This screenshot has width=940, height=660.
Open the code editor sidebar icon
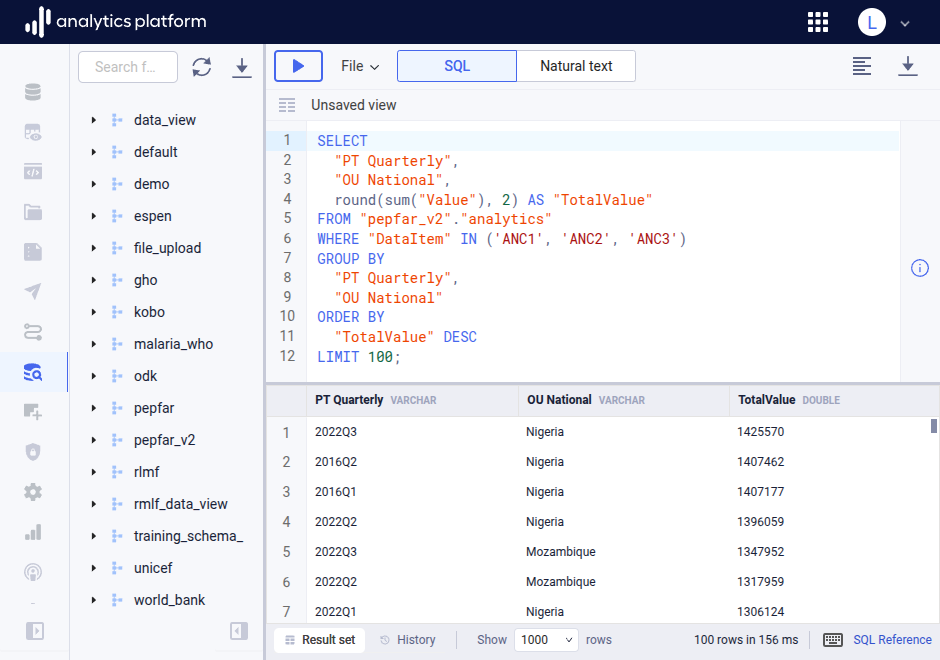[x=33, y=172]
